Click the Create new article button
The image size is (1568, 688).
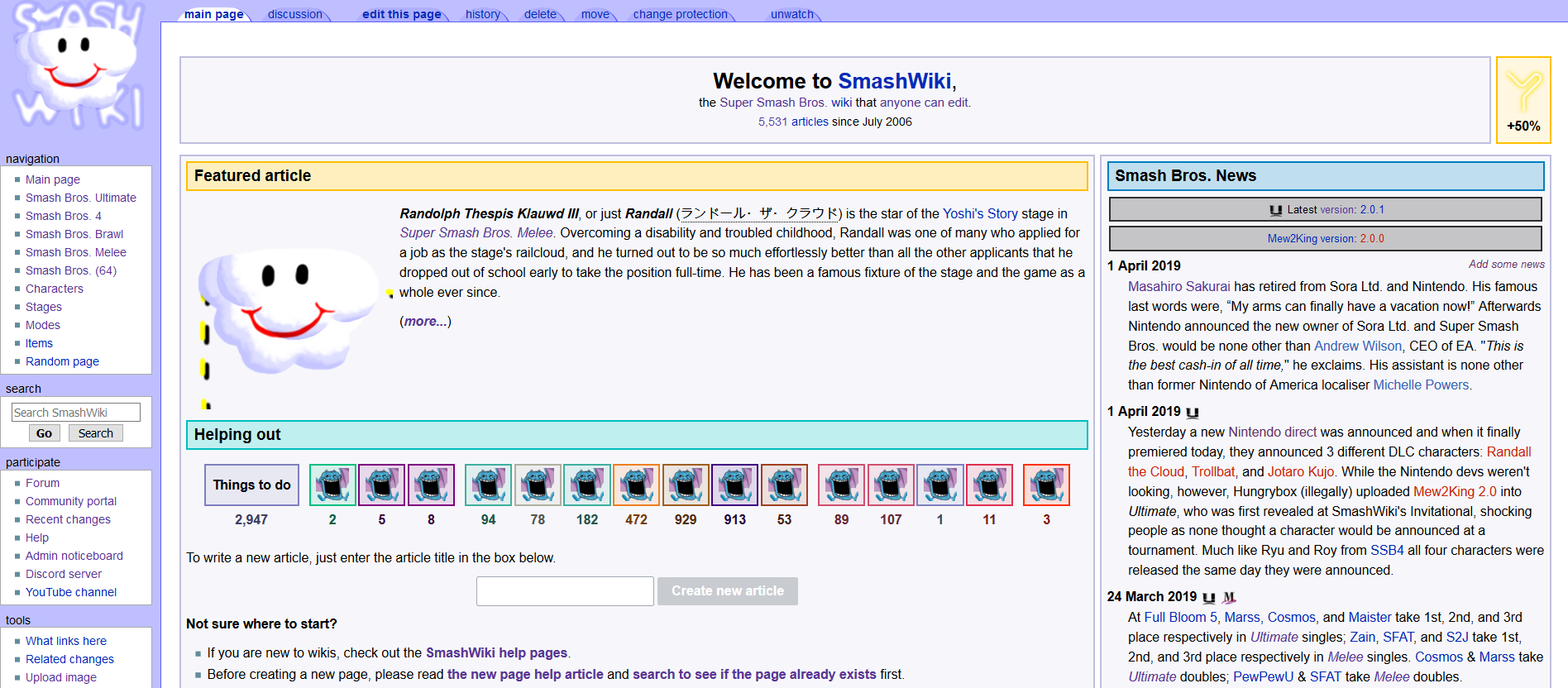click(x=727, y=591)
